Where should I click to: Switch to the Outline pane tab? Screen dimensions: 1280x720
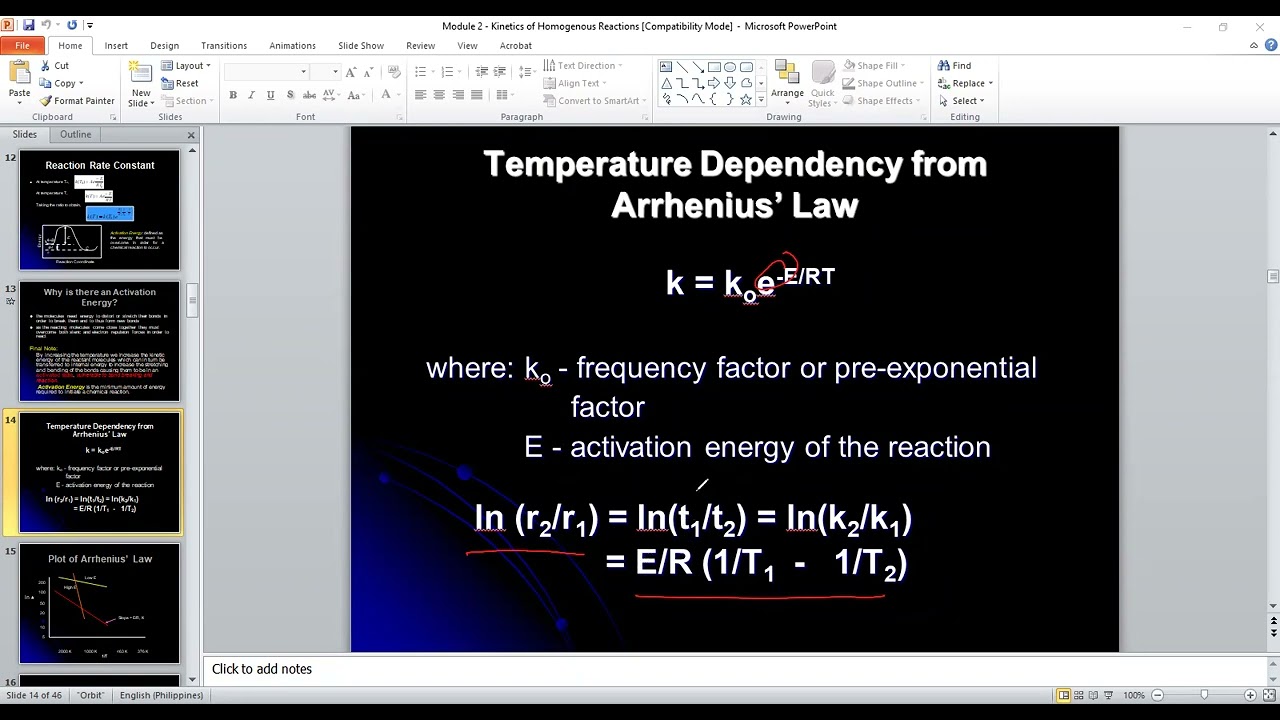pyautogui.click(x=75, y=134)
